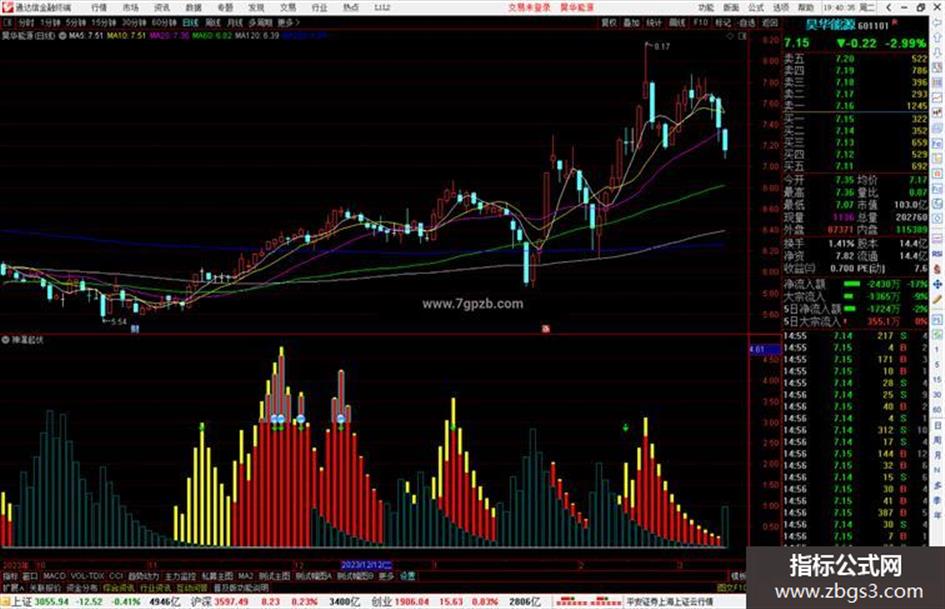Select the MACD indicator tab

[54, 576]
